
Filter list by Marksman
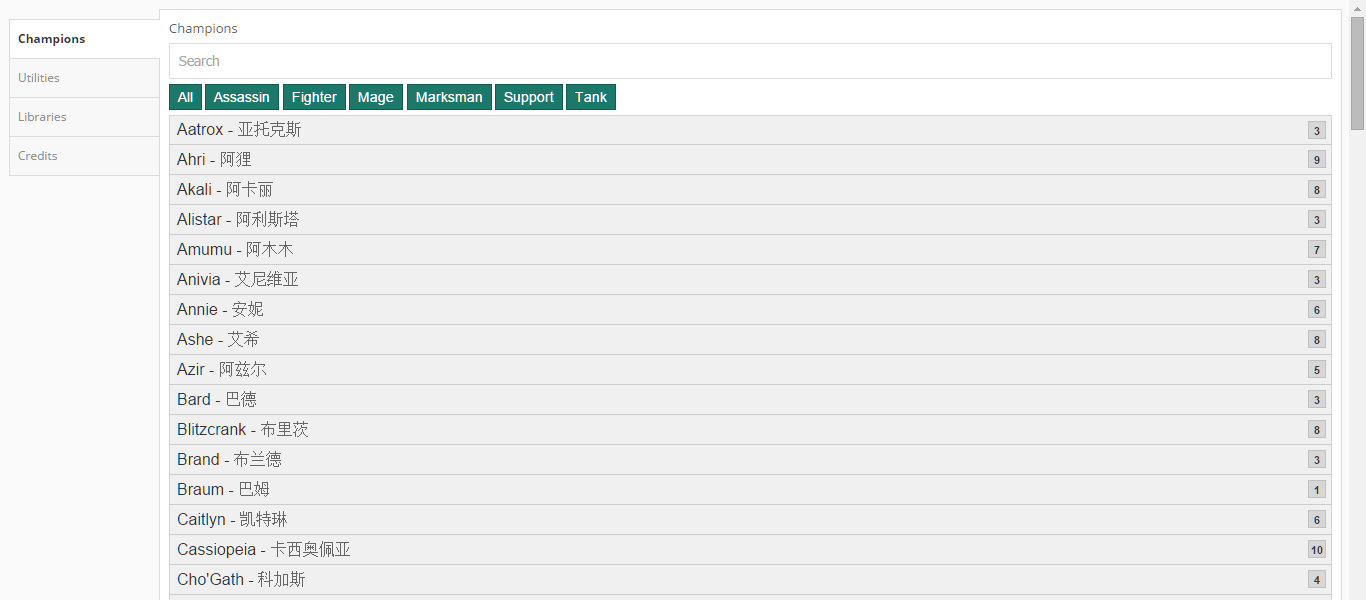click(x=449, y=97)
